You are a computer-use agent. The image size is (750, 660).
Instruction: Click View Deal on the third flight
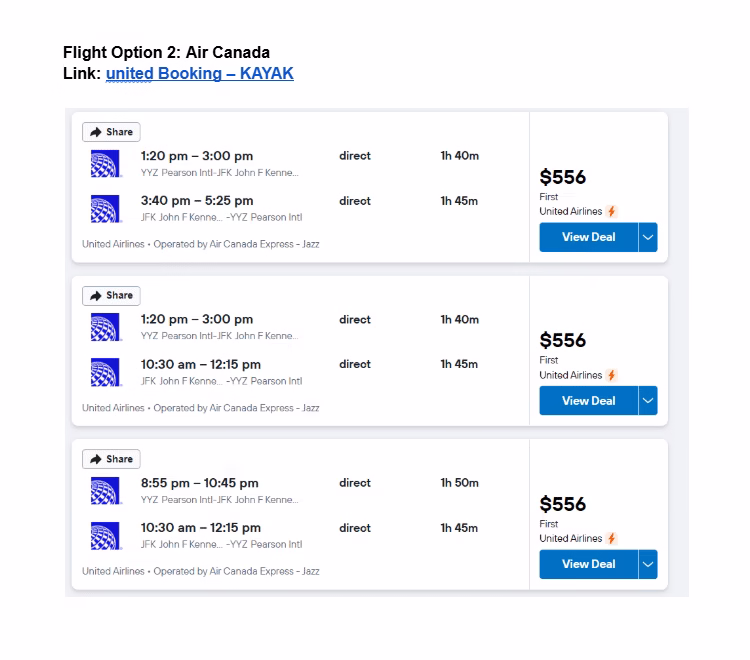pos(589,564)
